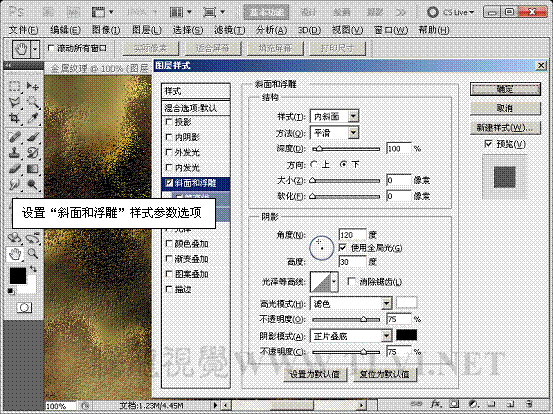Toggle the 预览 preview checkbox
Viewport: 553px width, 414px height.
pyautogui.click(x=488, y=144)
